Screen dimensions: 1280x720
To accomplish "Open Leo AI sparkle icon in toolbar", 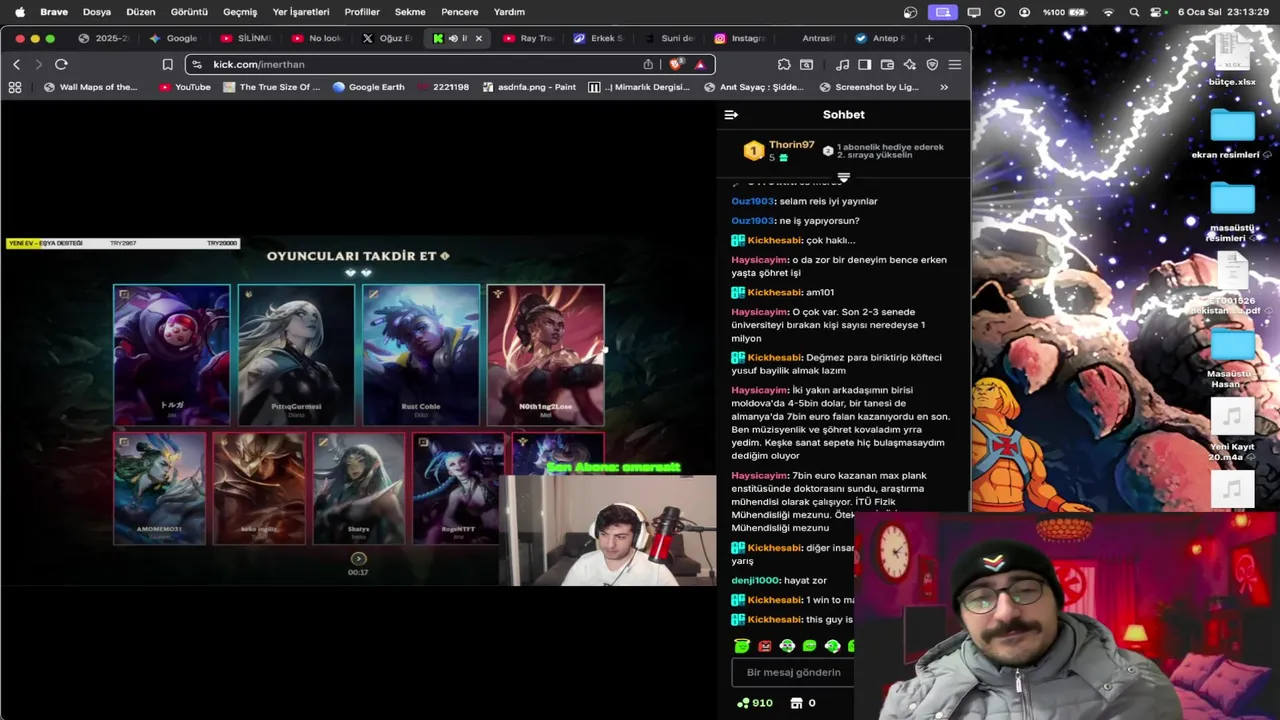I will tap(909, 64).
